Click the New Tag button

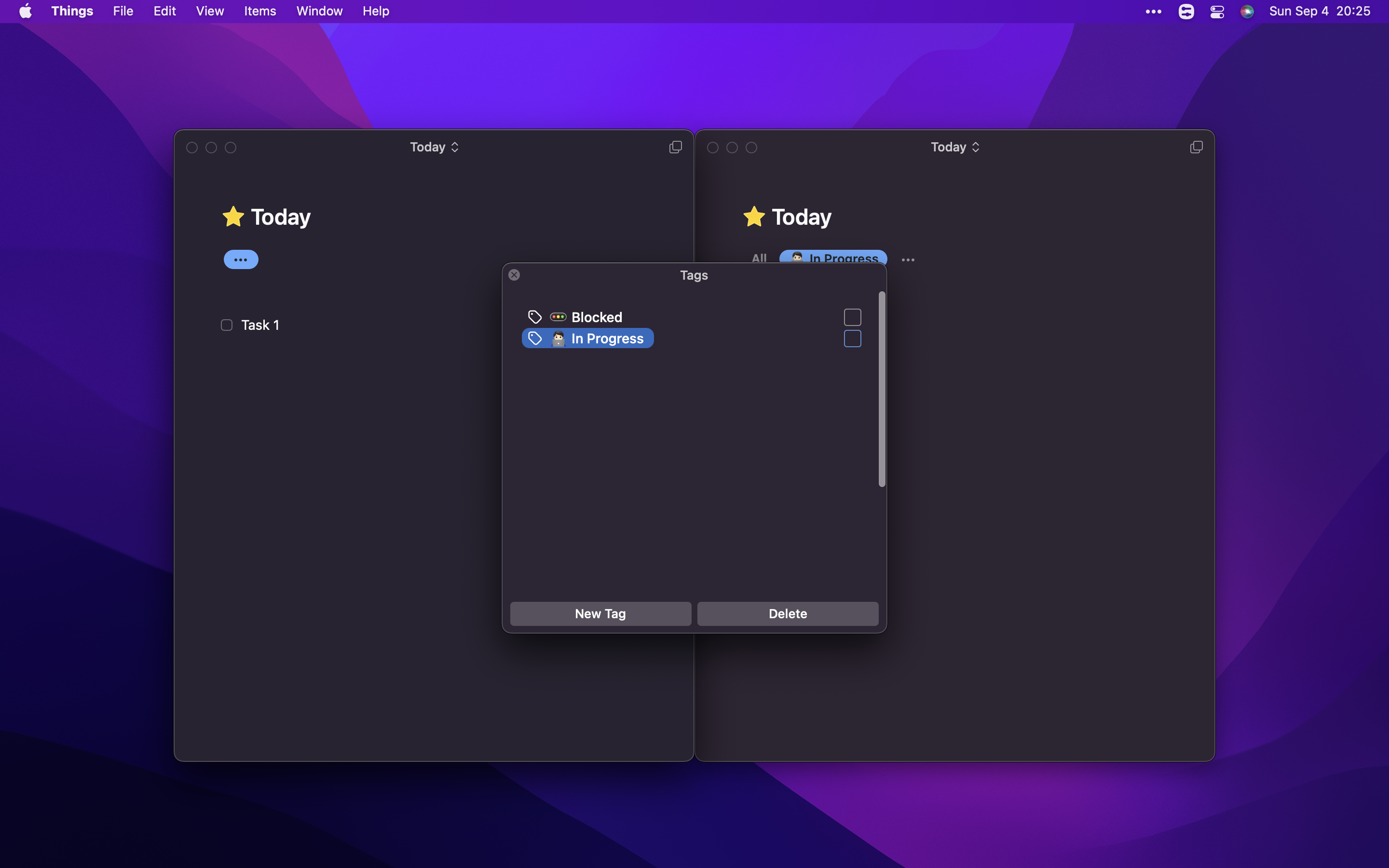600,614
